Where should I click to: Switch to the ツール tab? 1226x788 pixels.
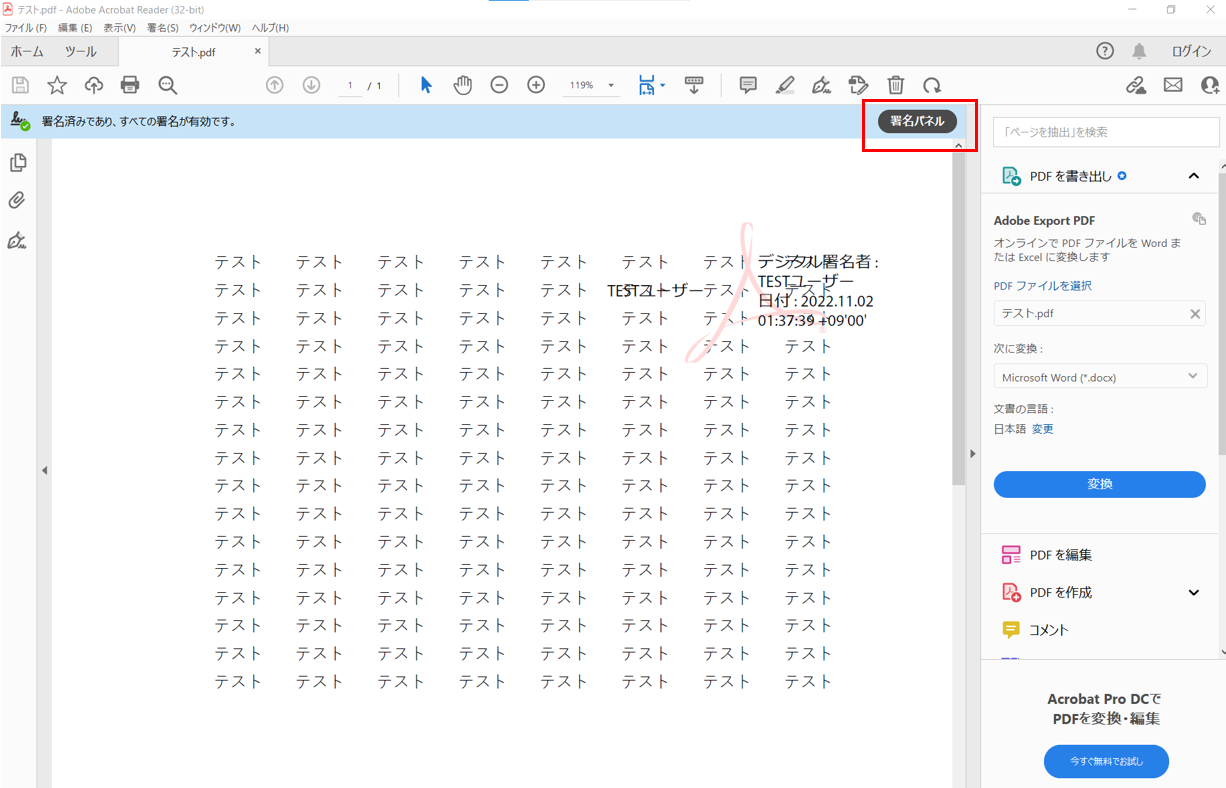[81, 52]
